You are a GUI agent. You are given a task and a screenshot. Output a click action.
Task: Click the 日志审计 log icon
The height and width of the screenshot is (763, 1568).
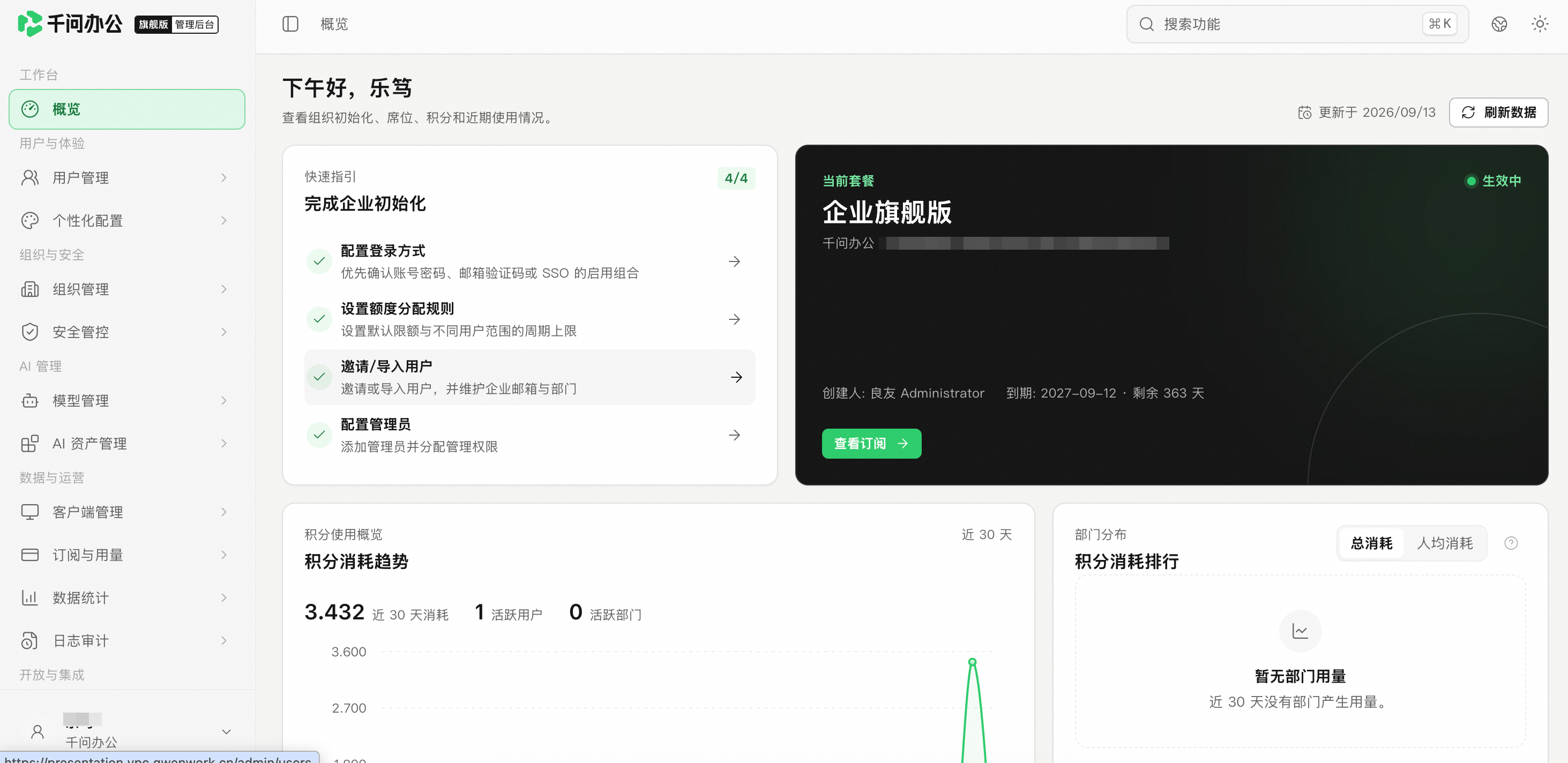[x=30, y=640]
